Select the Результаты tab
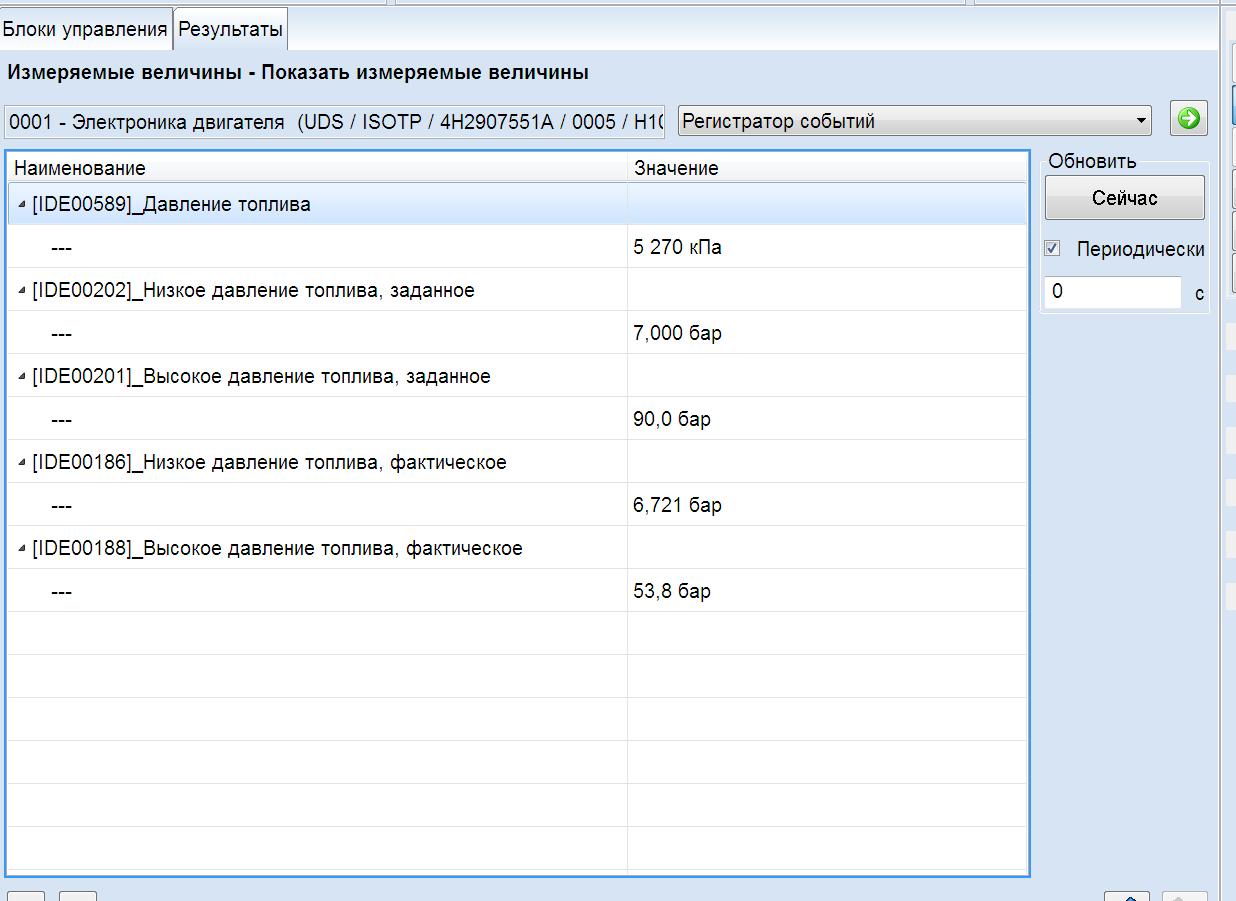Screen dimensions: 1236x901 click(230, 29)
